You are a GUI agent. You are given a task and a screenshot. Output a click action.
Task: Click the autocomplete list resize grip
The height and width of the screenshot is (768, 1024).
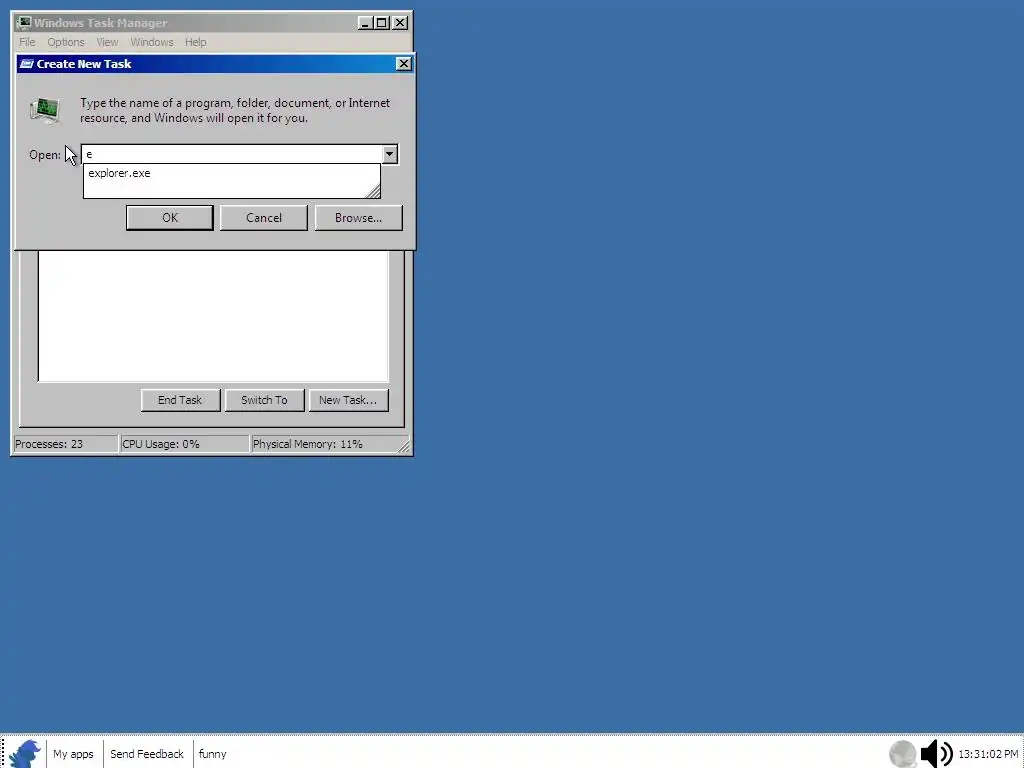click(x=373, y=191)
